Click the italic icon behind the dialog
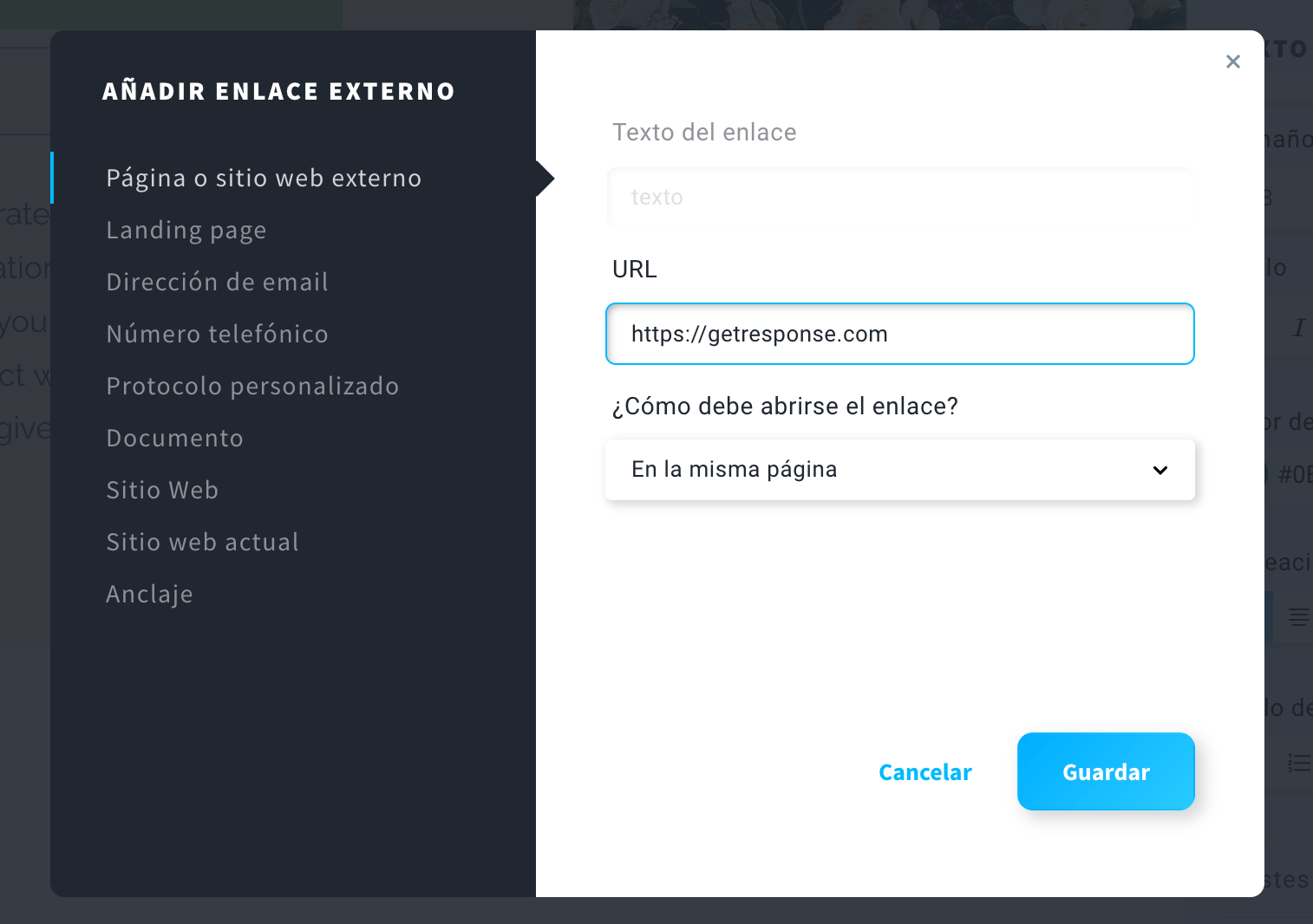Image resolution: width=1313 pixels, height=924 pixels. coord(1298,327)
